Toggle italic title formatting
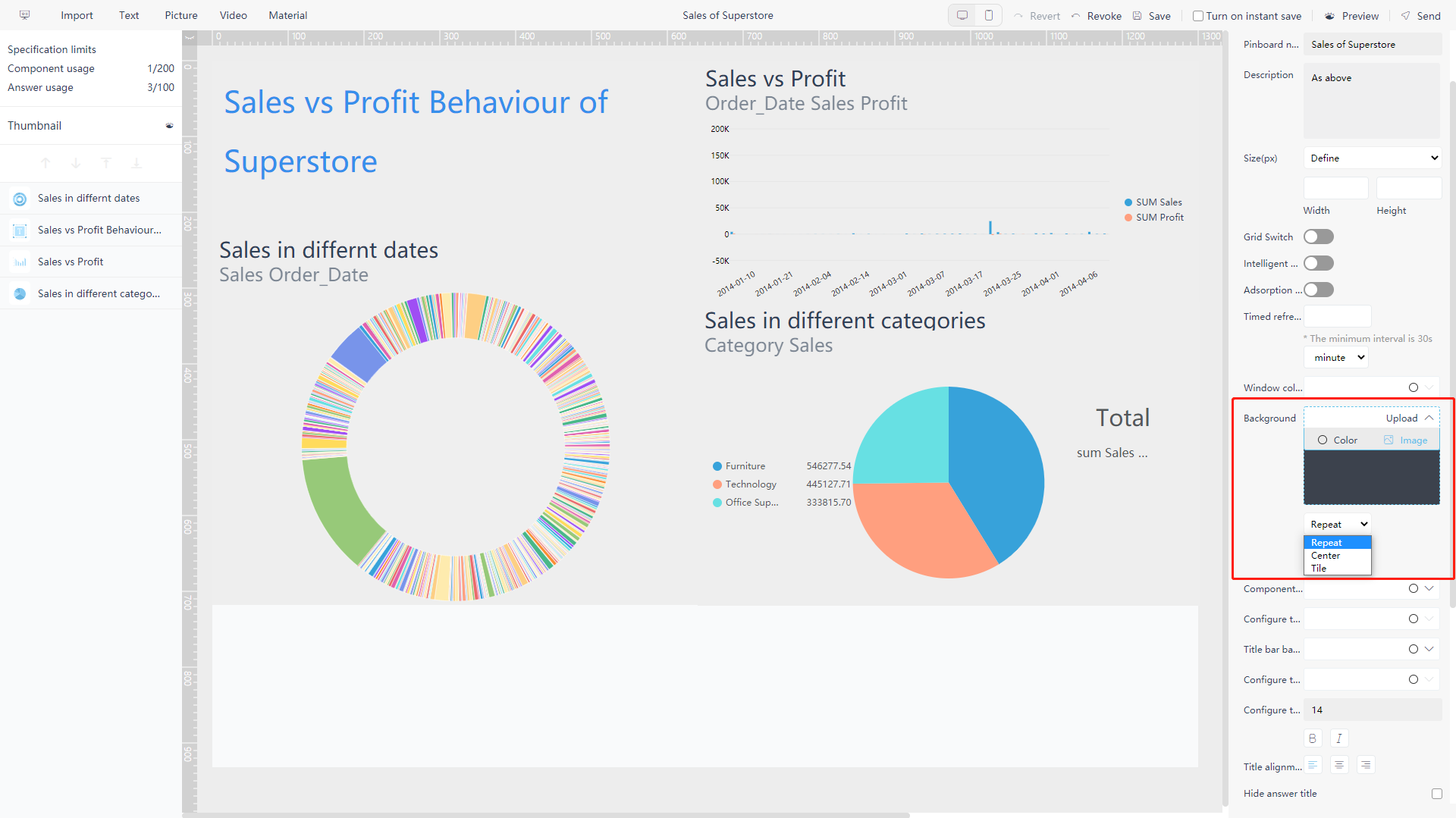Screen dimensions: 1456x818 (x=1339, y=738)
